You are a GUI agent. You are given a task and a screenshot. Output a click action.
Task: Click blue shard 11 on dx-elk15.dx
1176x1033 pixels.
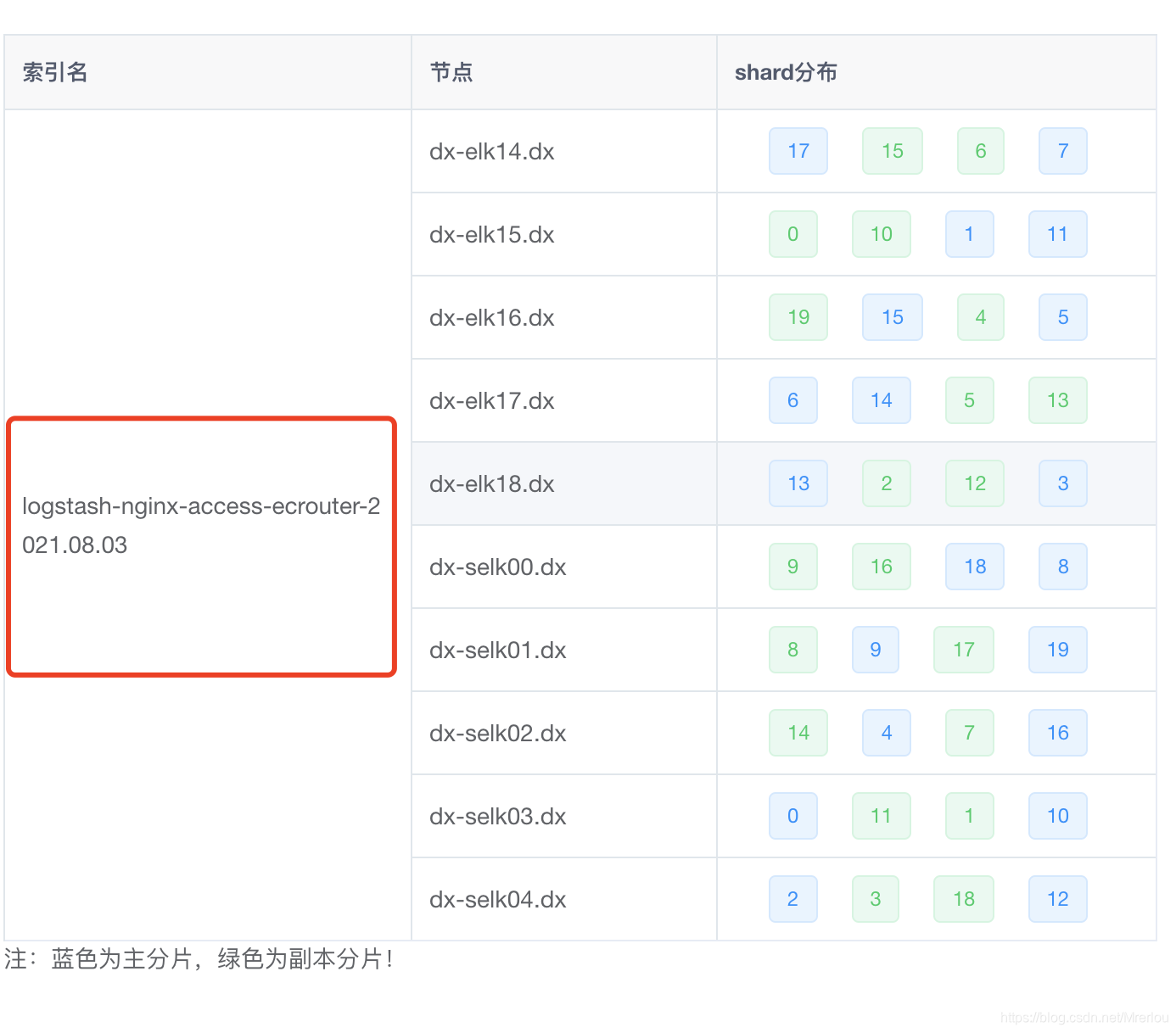(x=1058, y=234)
